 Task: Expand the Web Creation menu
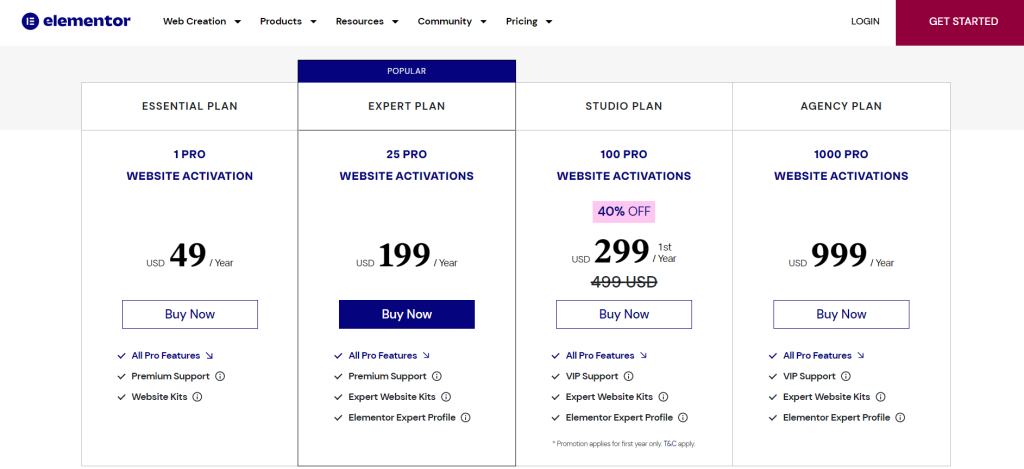point(202,22)
